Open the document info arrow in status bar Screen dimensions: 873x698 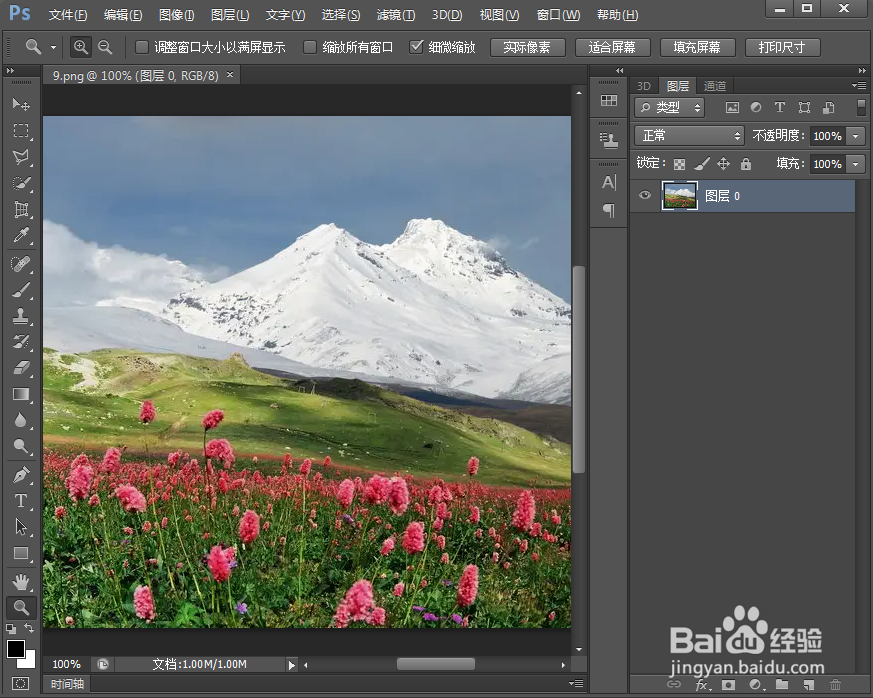click(x=291, y=665)
